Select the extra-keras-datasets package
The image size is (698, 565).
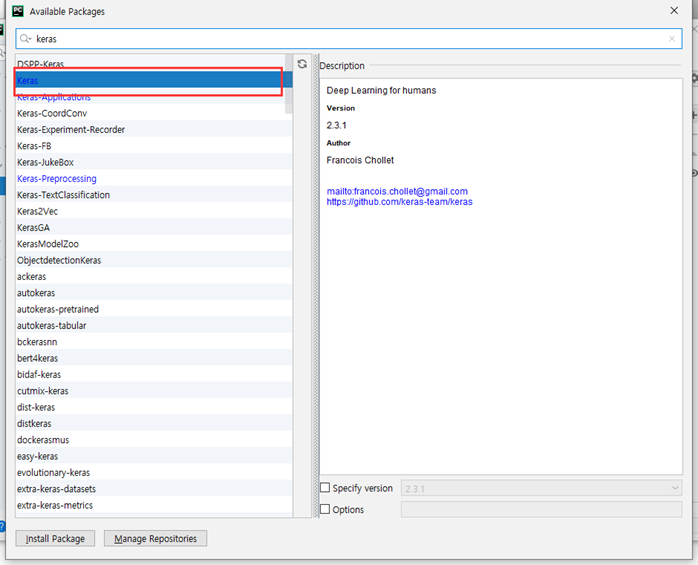(x=154, y=489)
